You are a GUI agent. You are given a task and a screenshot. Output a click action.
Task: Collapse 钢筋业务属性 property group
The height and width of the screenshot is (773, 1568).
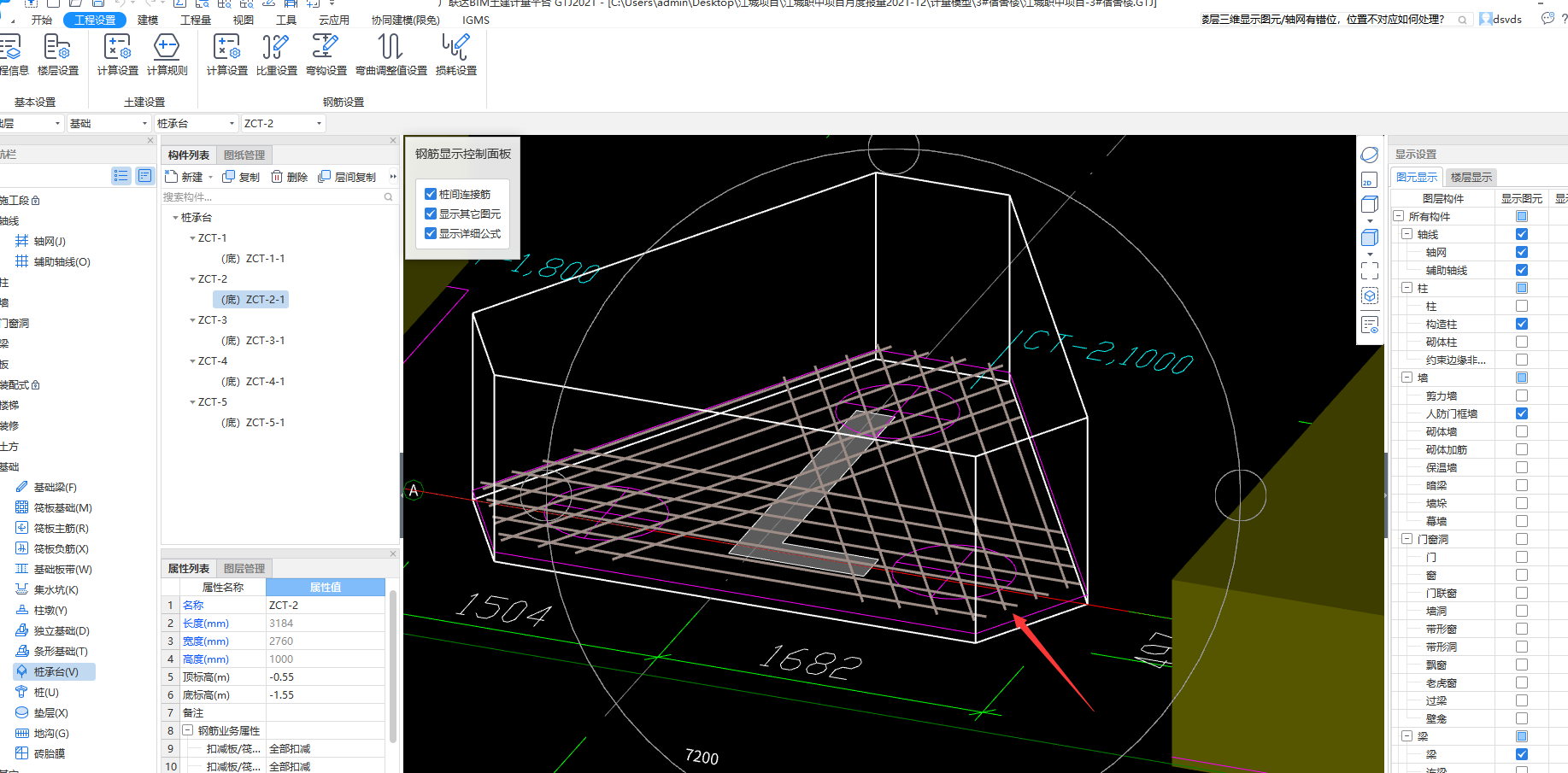click(187, 730)
